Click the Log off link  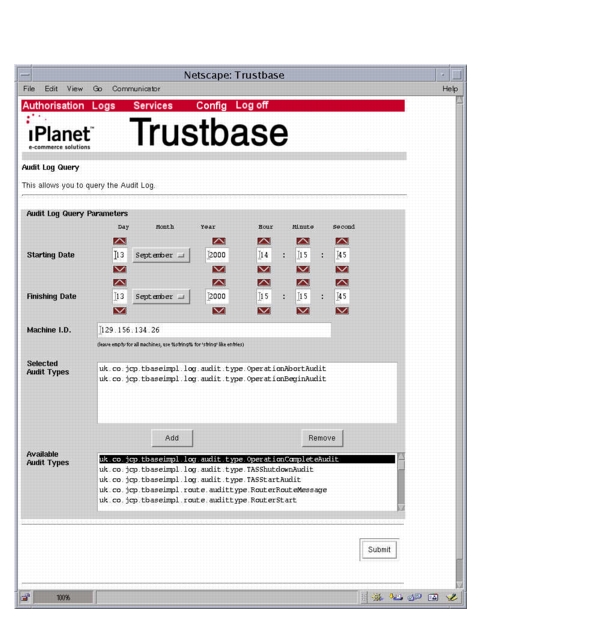(x=252, y=106)
